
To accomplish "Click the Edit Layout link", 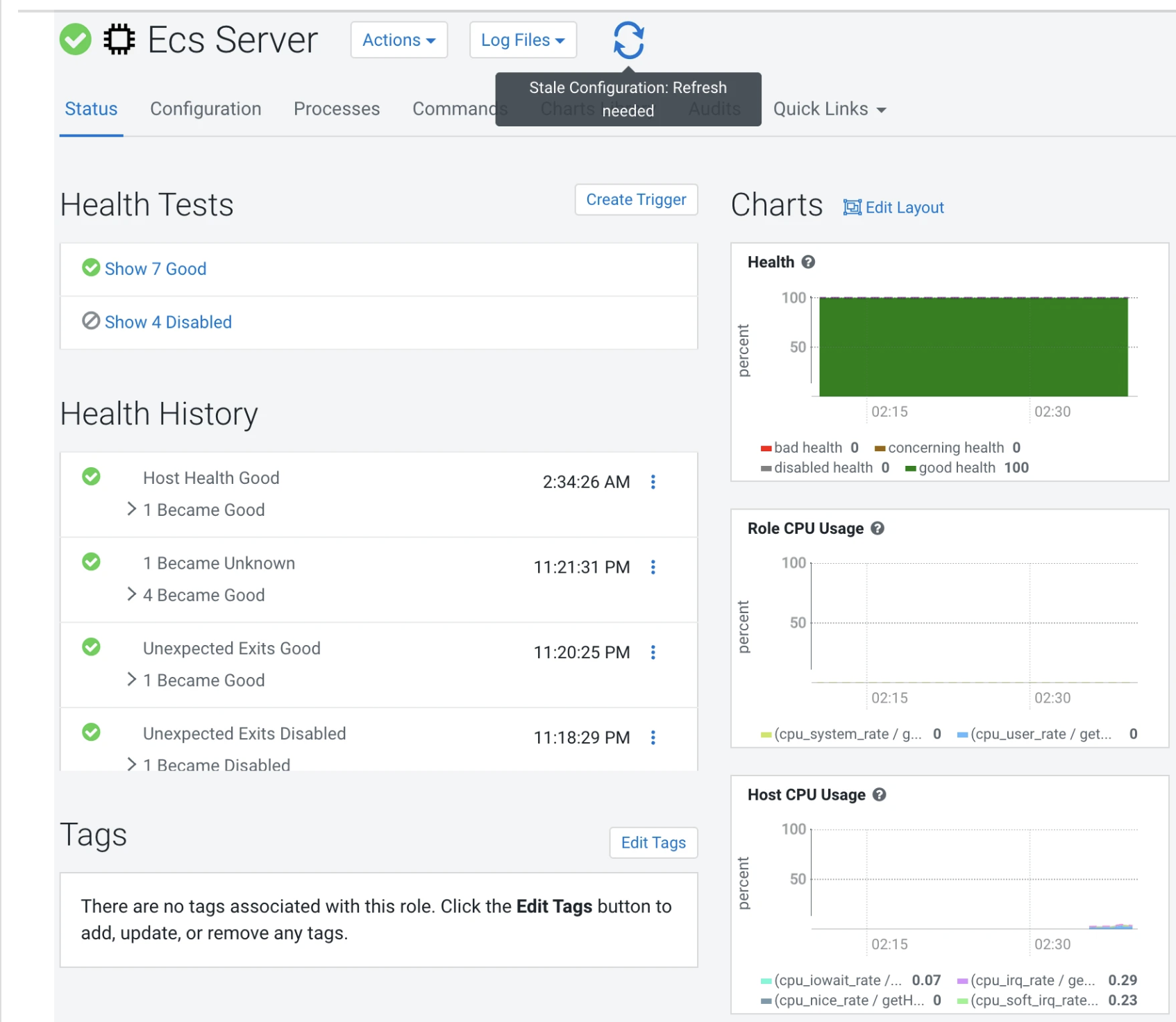I will (x=893, y=208).
